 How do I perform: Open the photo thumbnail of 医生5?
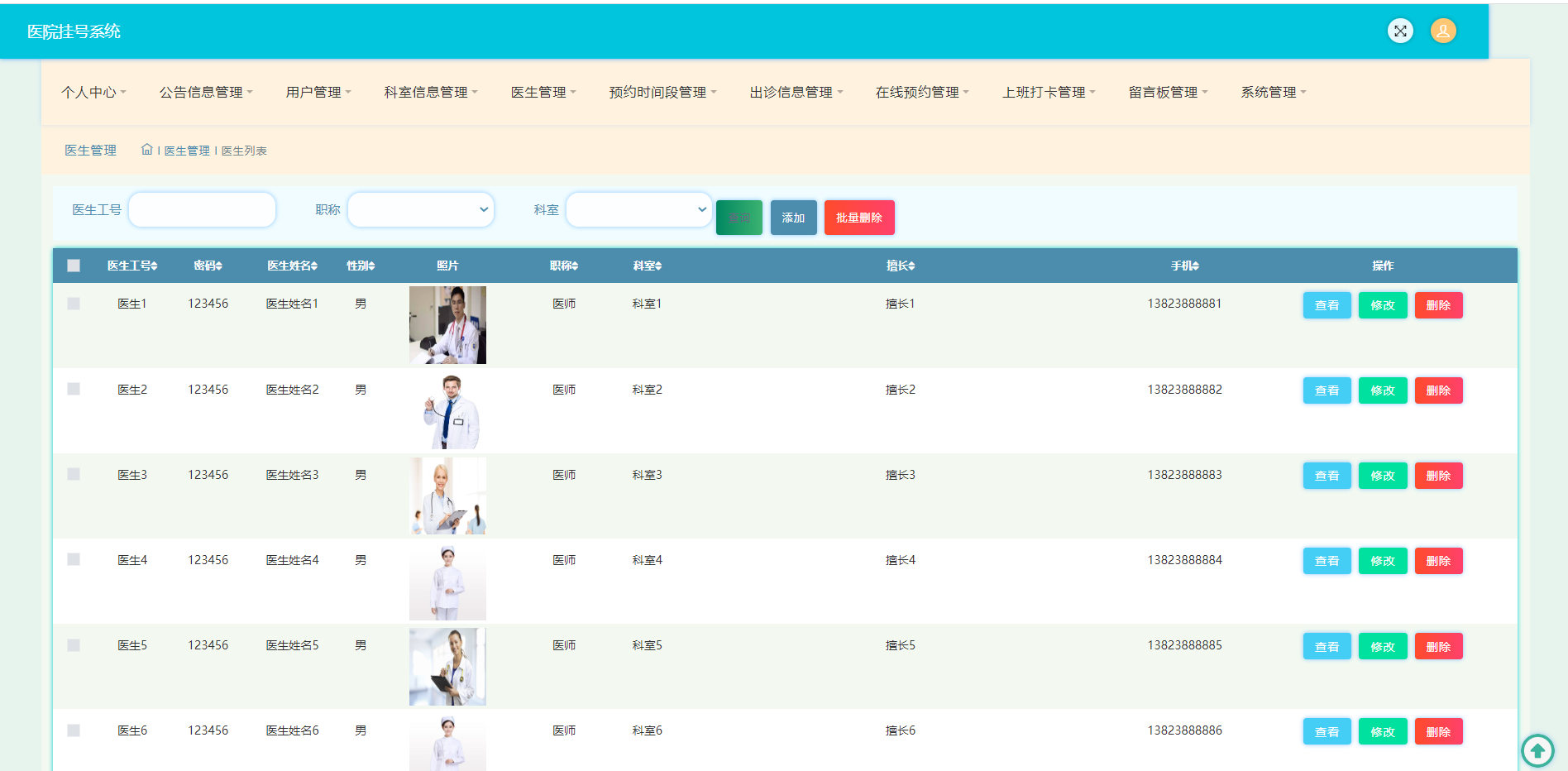click(x=447, y=667)
